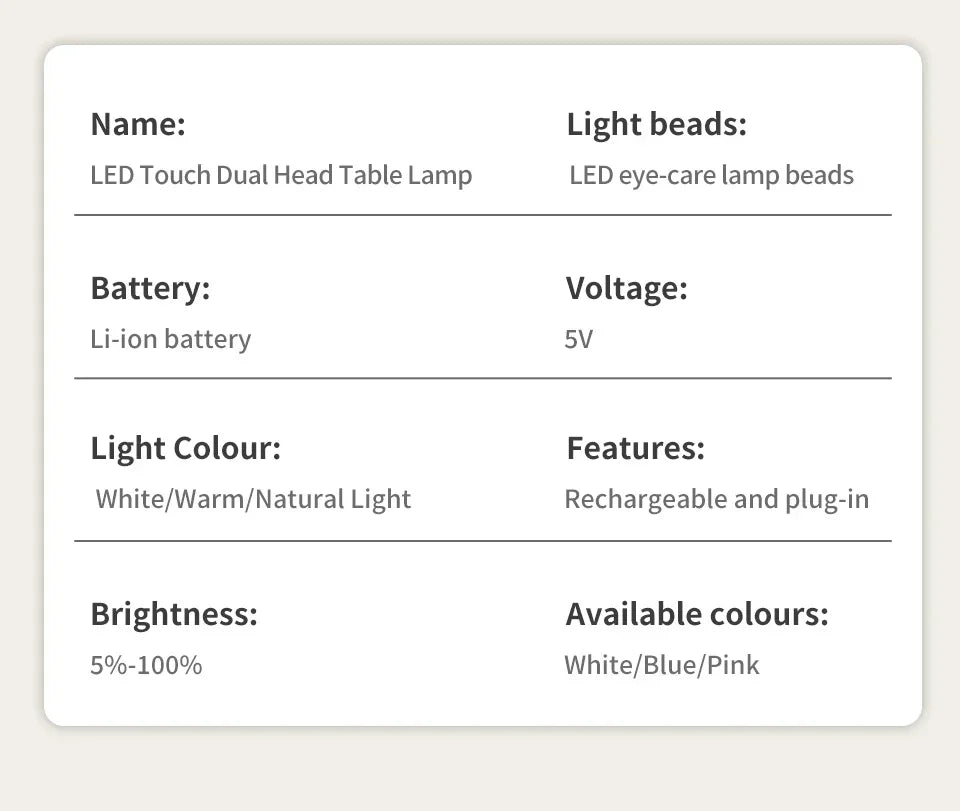Select the "White/Blue/Pink" colours value
The image size is (960, 811).
661,665
